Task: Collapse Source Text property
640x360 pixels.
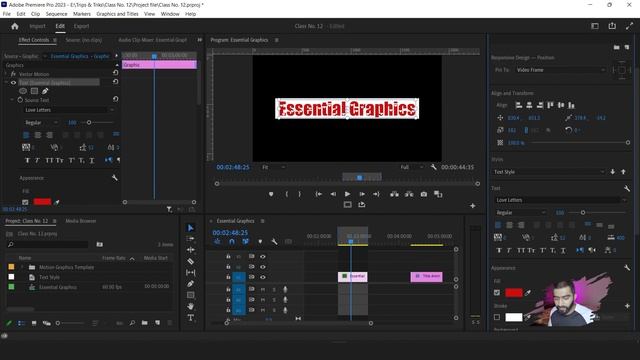Action: coord(12,100)
